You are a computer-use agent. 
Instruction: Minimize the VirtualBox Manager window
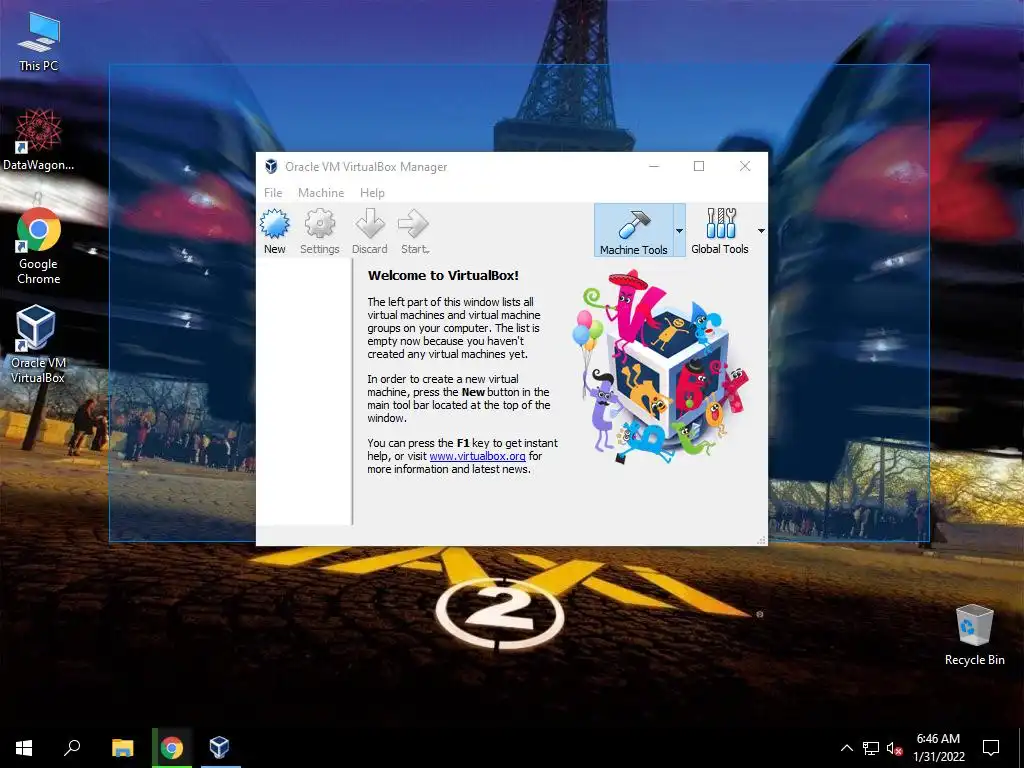click(654, 167)
